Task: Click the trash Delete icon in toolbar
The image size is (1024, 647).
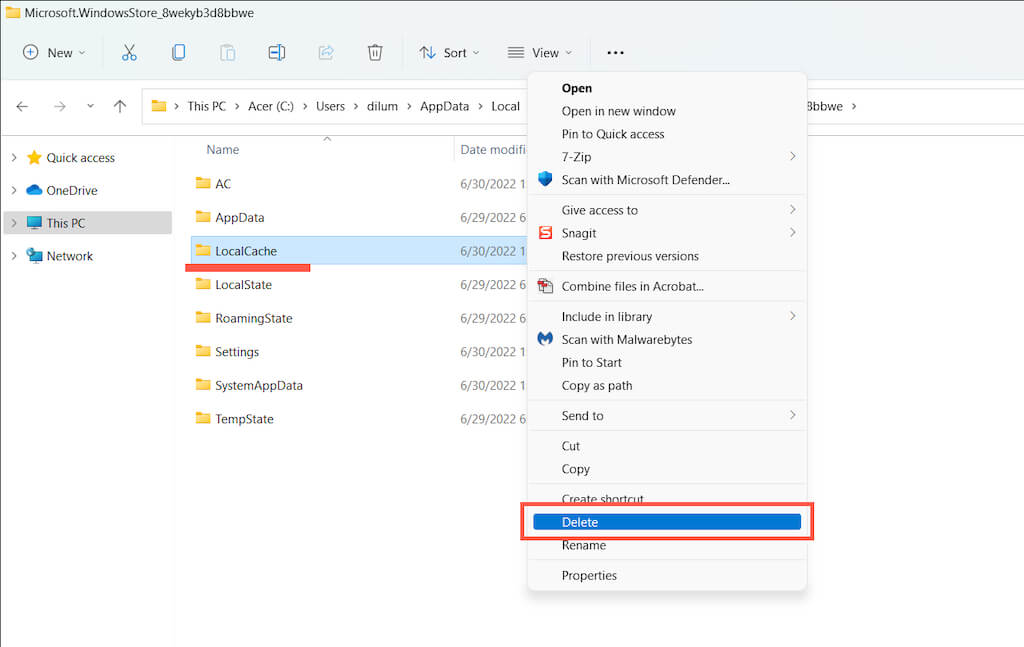Action: point(375,53)
